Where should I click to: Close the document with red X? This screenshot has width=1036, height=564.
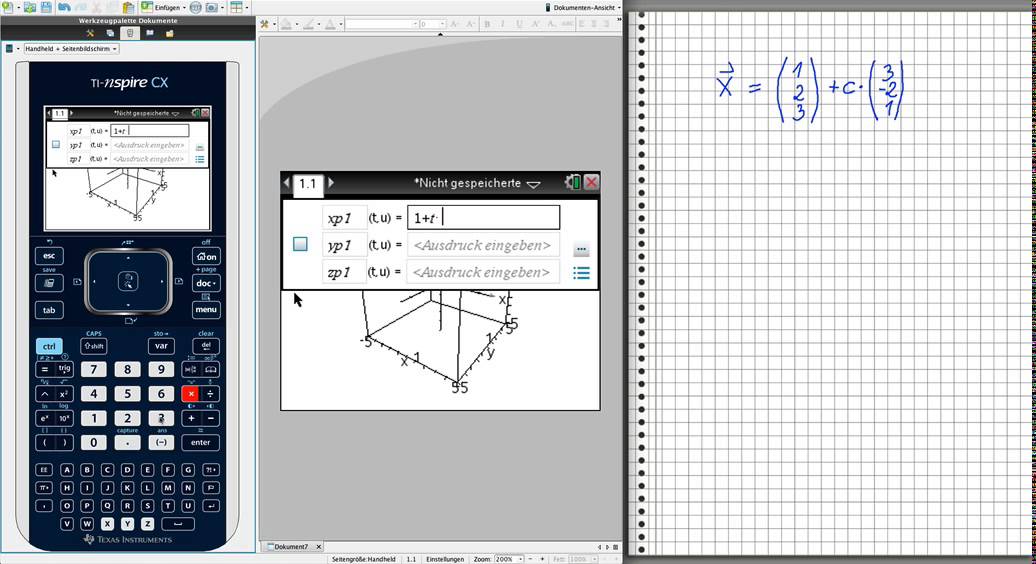[591, 182]
